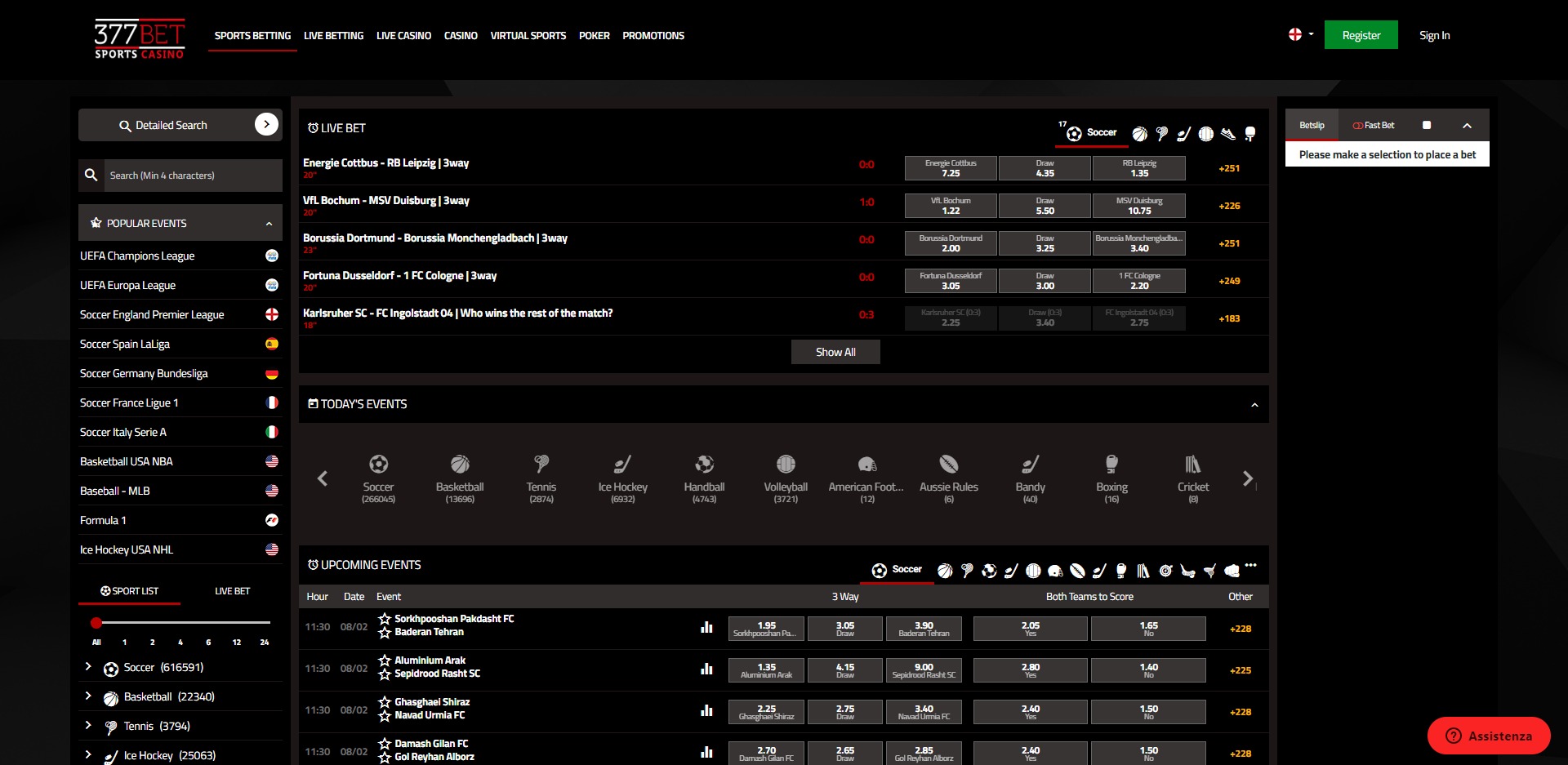Open more sports dots in Upcoming Events
This screenshot has width=1568, height=765.
[x=1251, y=565]
